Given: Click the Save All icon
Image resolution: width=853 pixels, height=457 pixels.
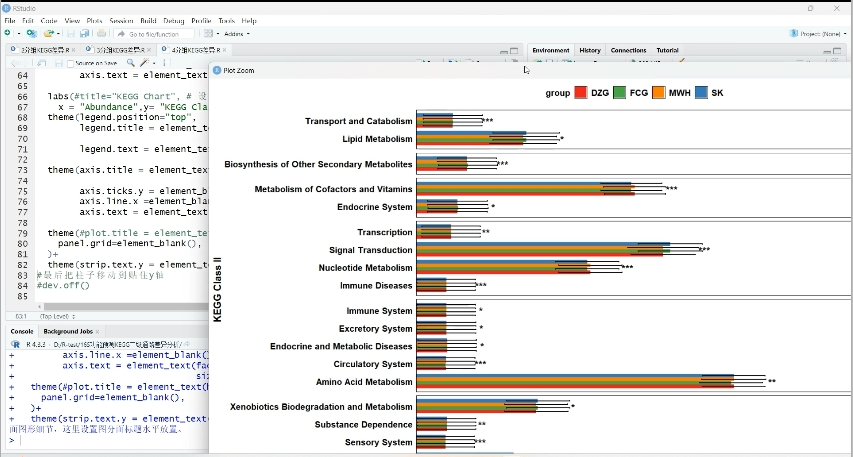Looking at the screenshot, I should 84,34.
